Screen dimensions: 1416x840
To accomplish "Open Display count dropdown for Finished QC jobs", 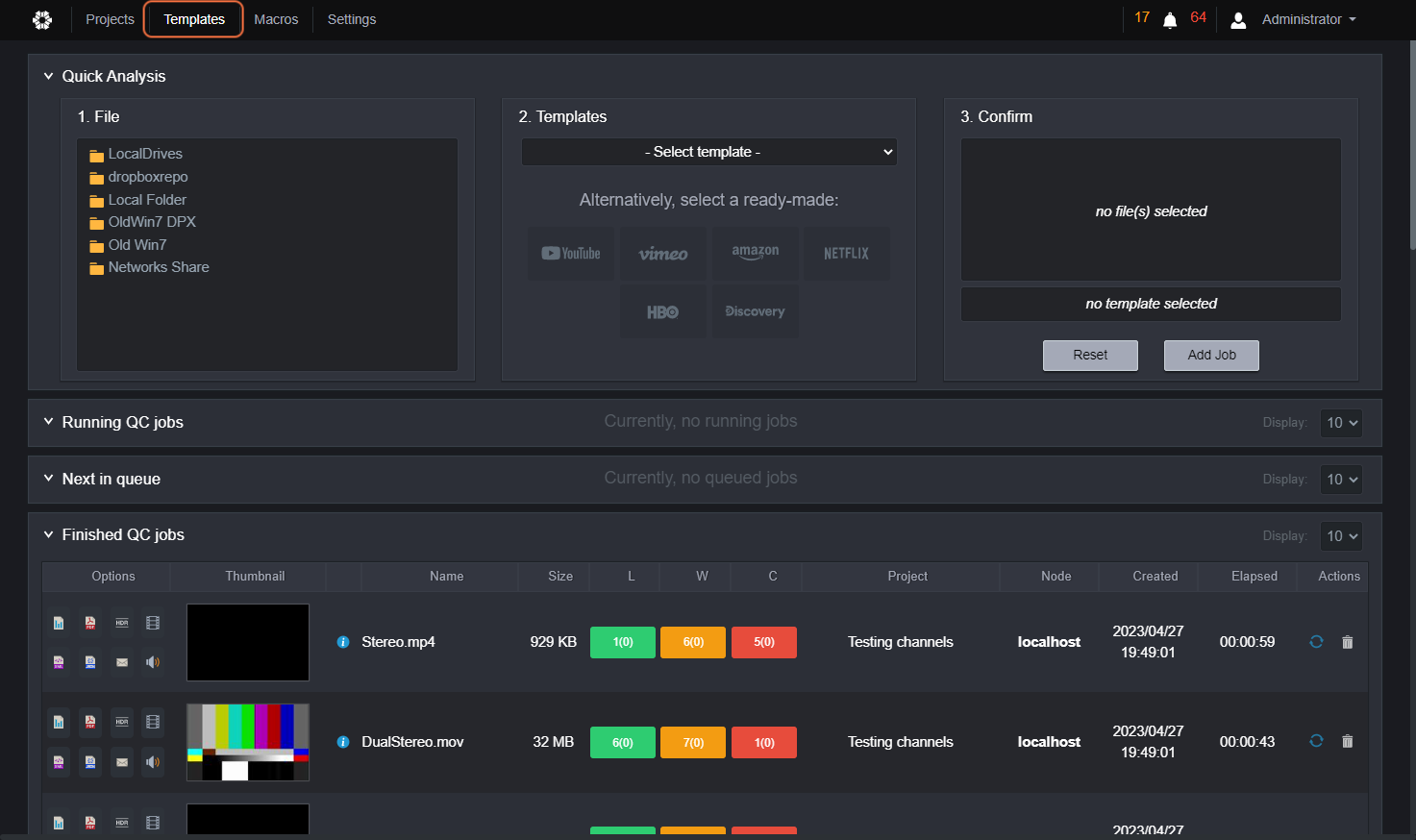I will coord(1341,536).
